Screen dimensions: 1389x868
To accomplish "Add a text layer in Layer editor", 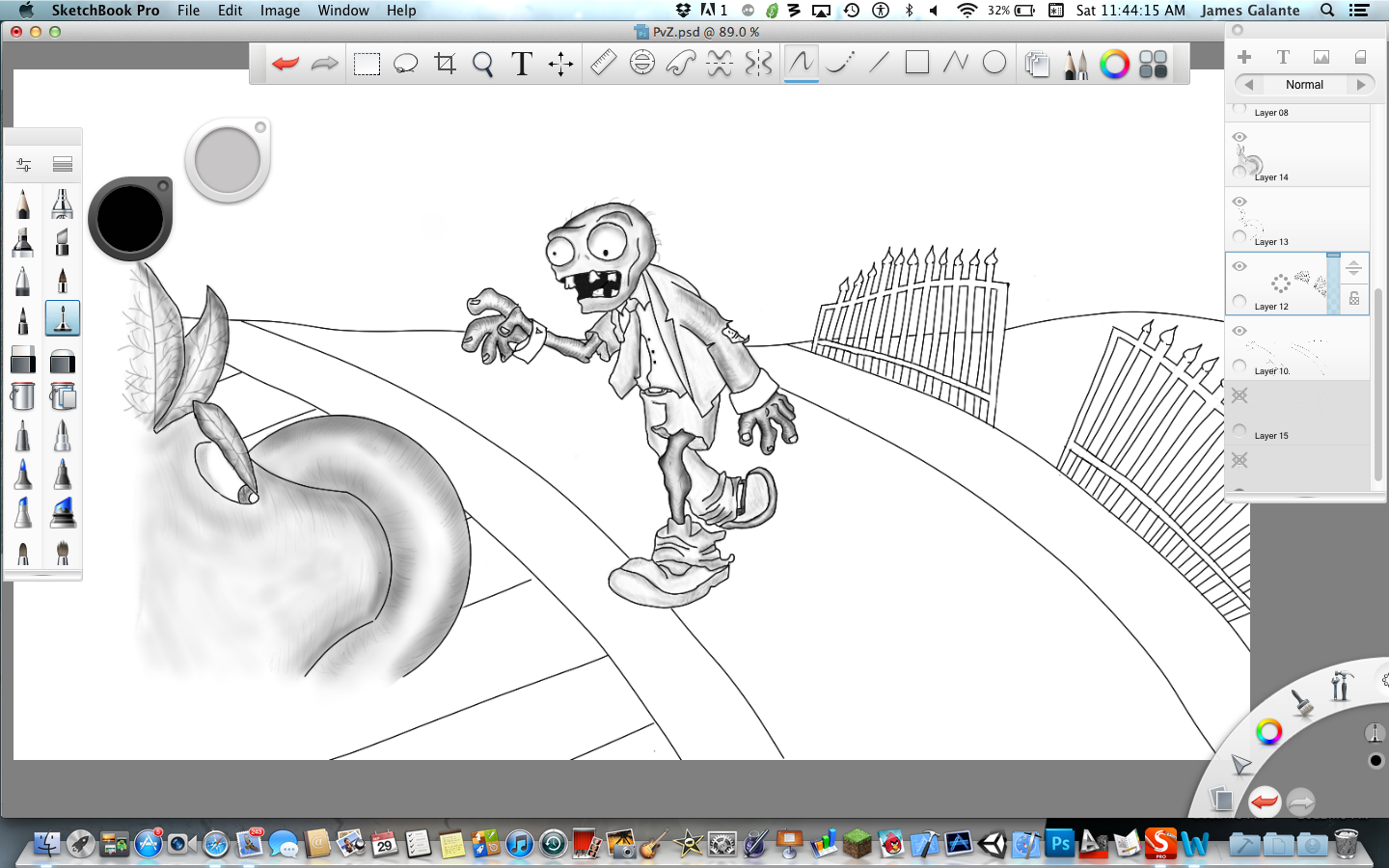I will (1283, 57).
